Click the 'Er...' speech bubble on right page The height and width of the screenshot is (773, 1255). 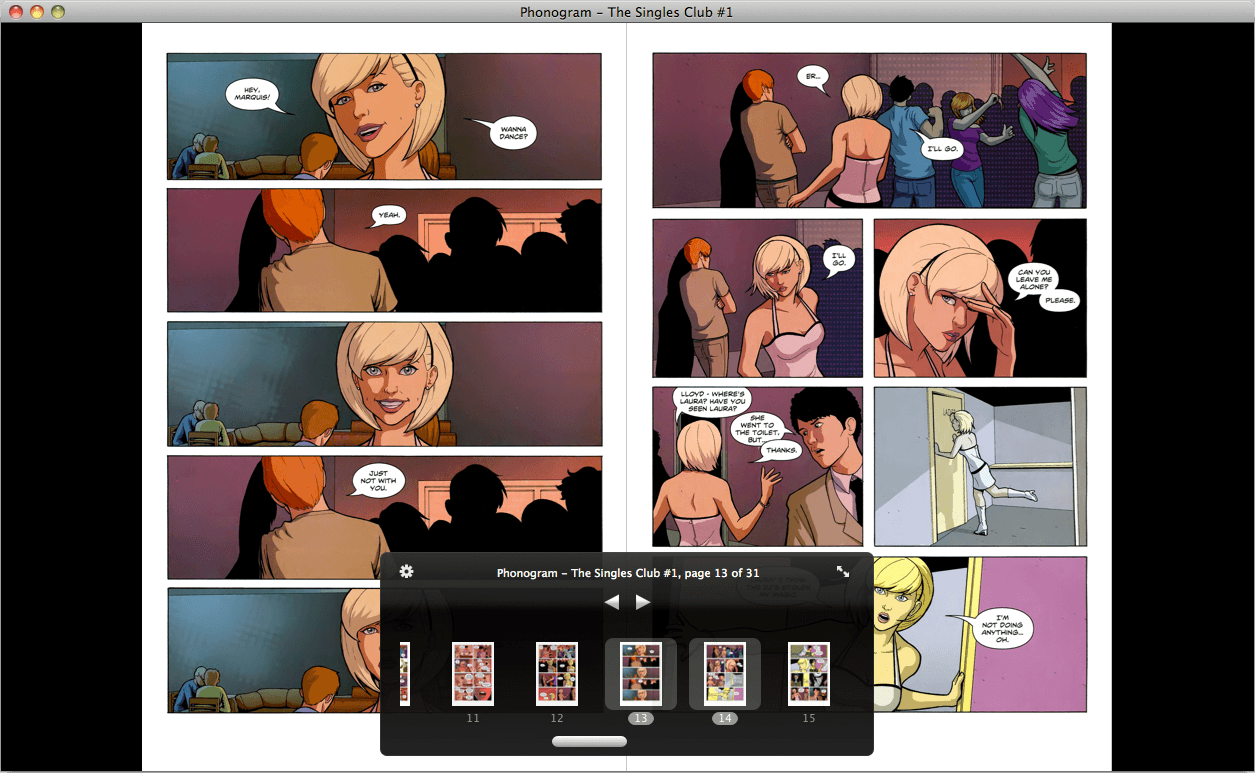pos(813,78)
